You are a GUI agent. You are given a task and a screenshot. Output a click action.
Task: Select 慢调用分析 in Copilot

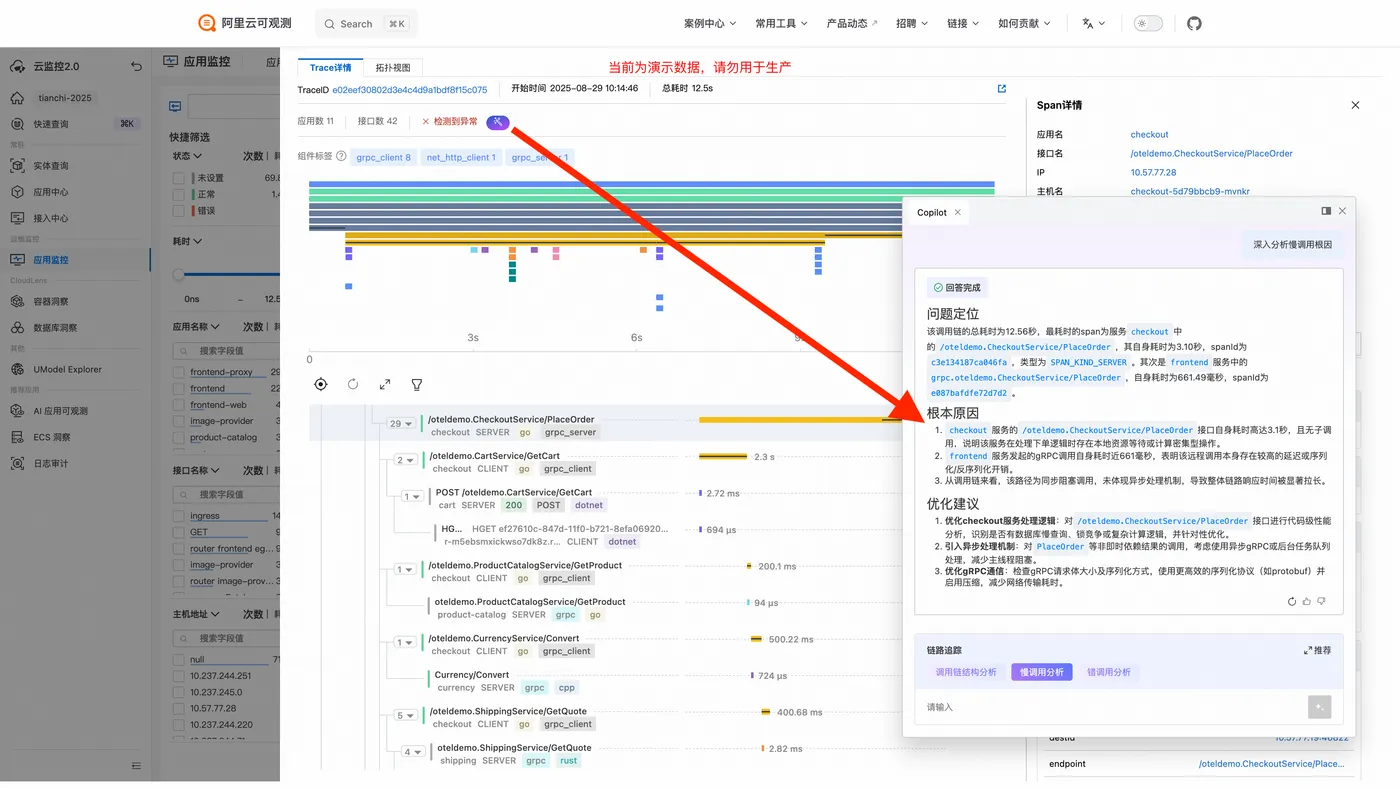[x=1042, y=672]
